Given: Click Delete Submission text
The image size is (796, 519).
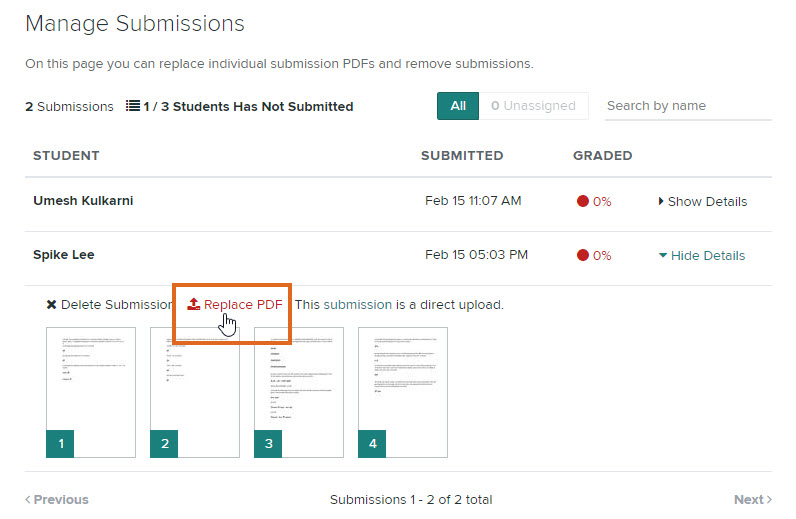Looking at the screenshot, I should [117, 304].
